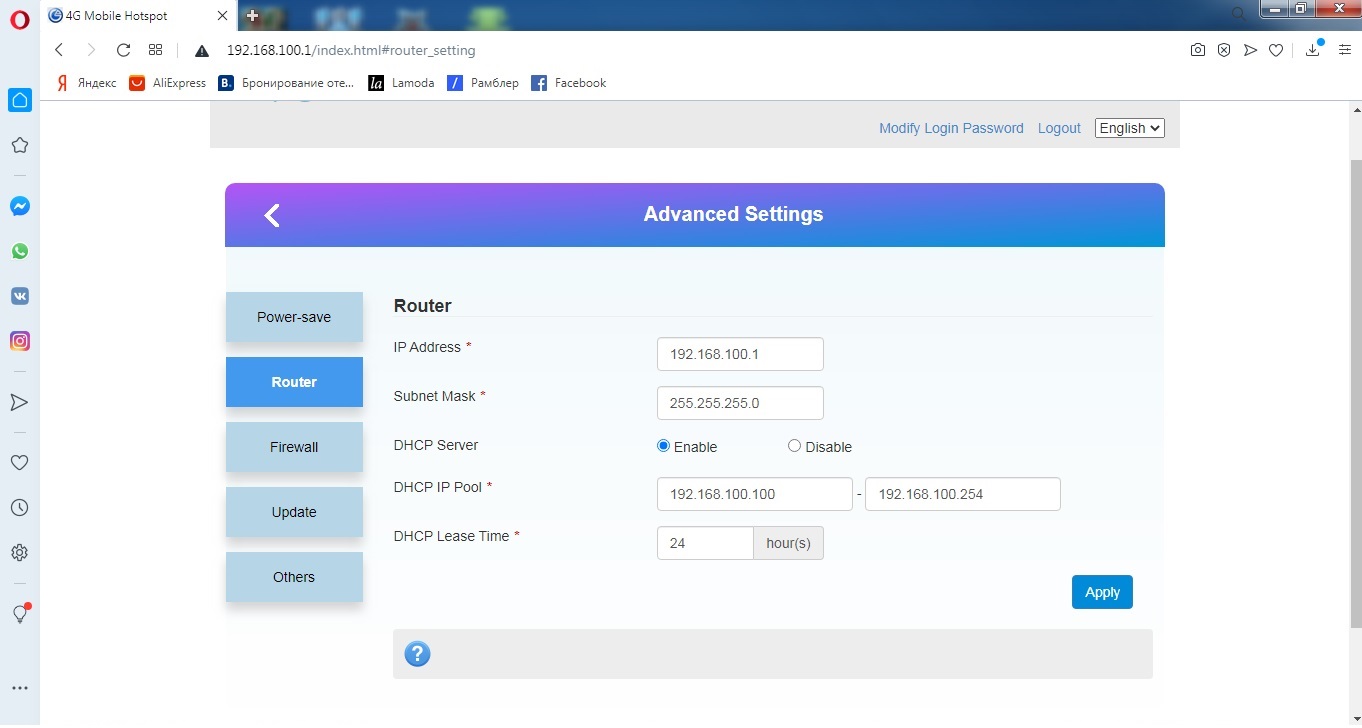Open the English language dropdown
1362x728 pixels.
point(1129,128)
